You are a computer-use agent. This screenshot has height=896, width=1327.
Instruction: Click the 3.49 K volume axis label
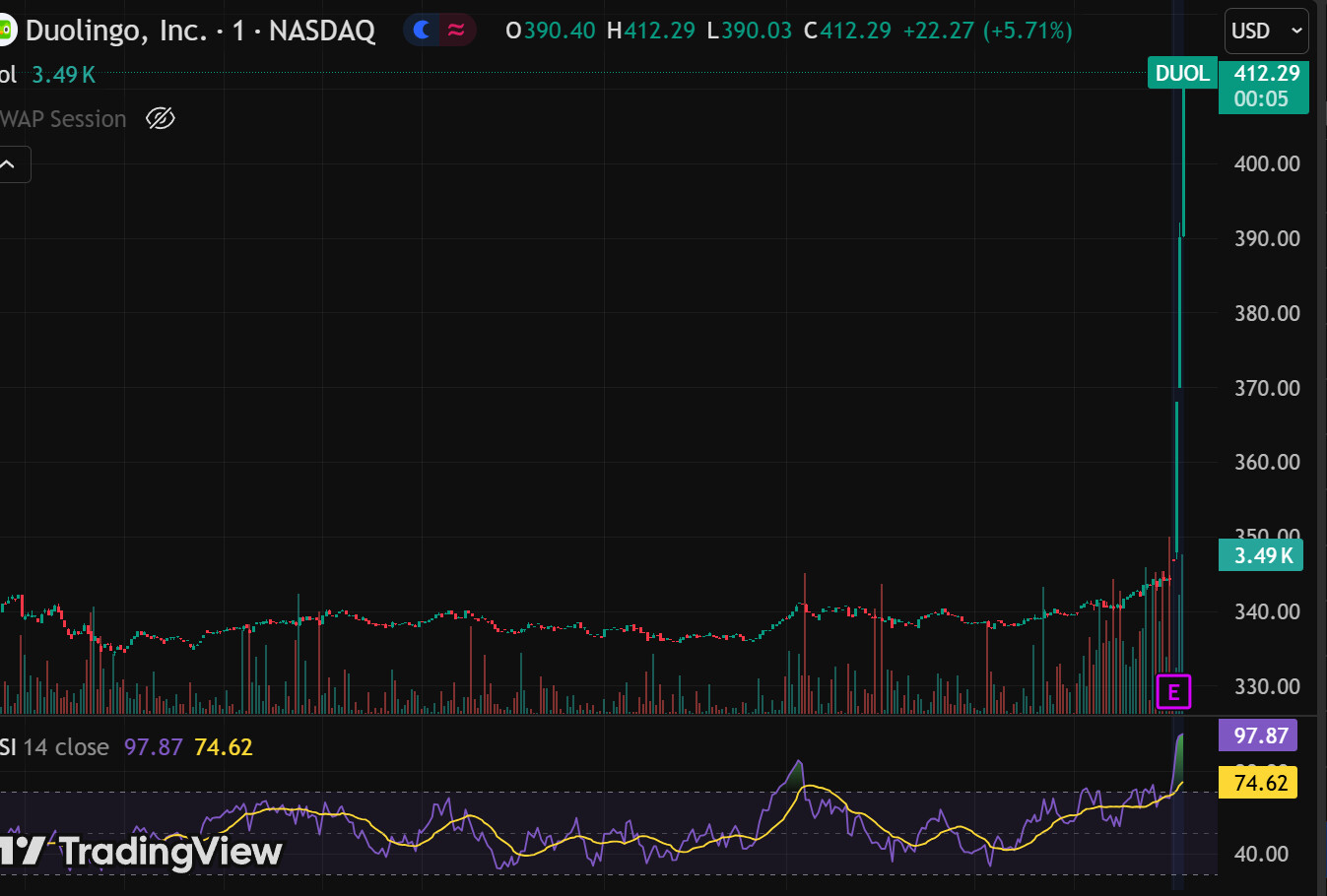coord(1261,555)
